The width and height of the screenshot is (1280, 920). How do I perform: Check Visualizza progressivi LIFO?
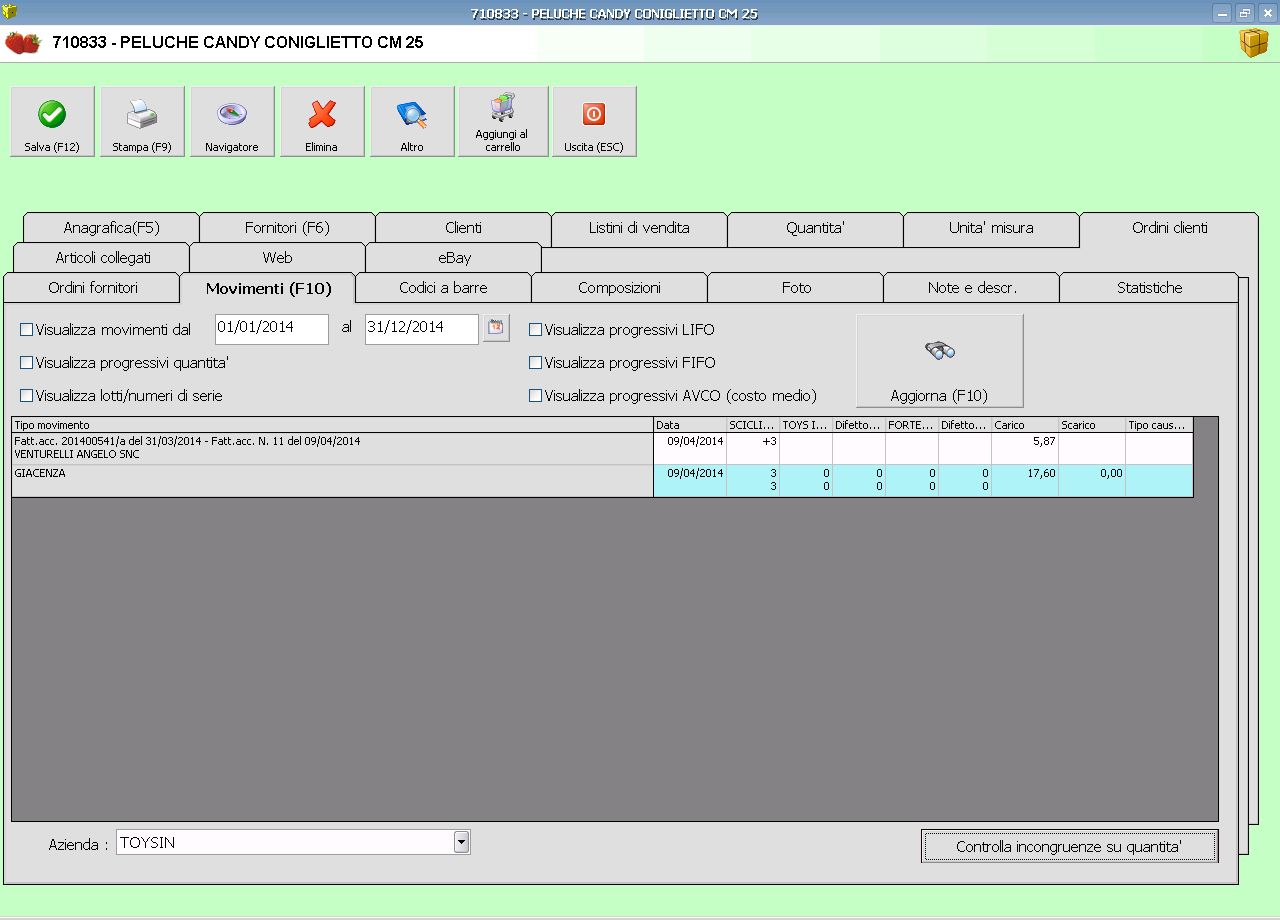click(x=536, y=330)
